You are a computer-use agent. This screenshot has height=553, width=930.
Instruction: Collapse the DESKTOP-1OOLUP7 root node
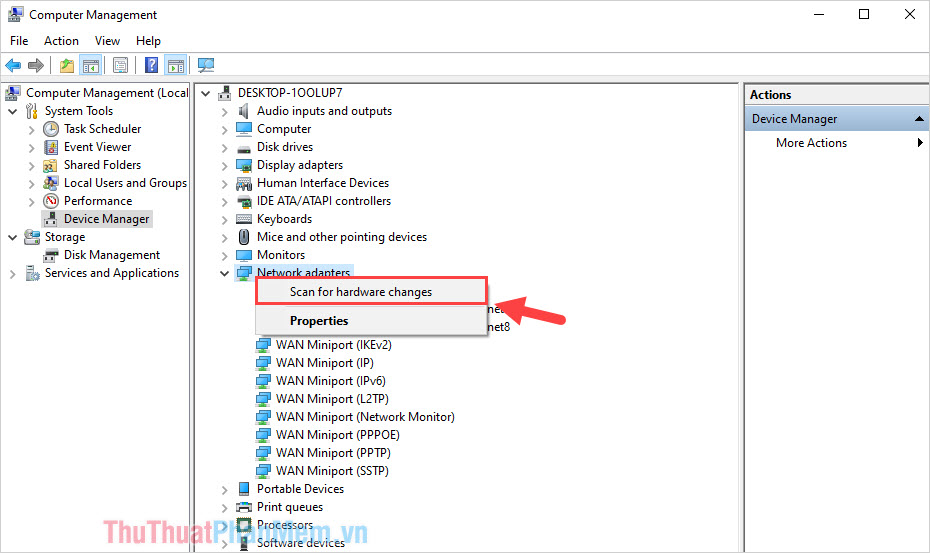pos(206,93)
